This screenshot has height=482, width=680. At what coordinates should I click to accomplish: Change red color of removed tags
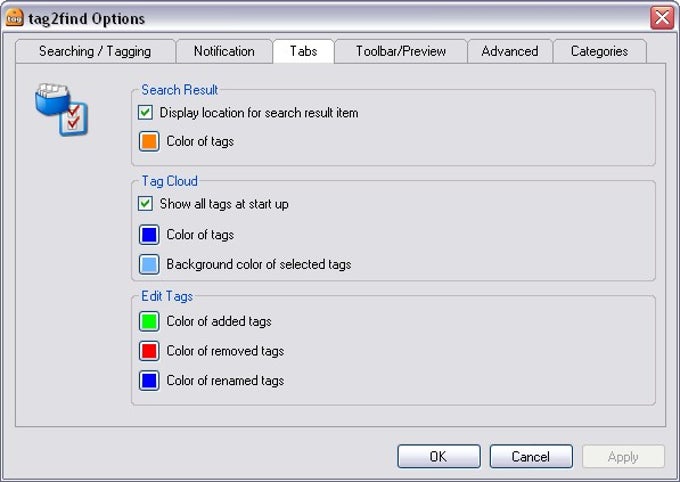coord(149,351)
